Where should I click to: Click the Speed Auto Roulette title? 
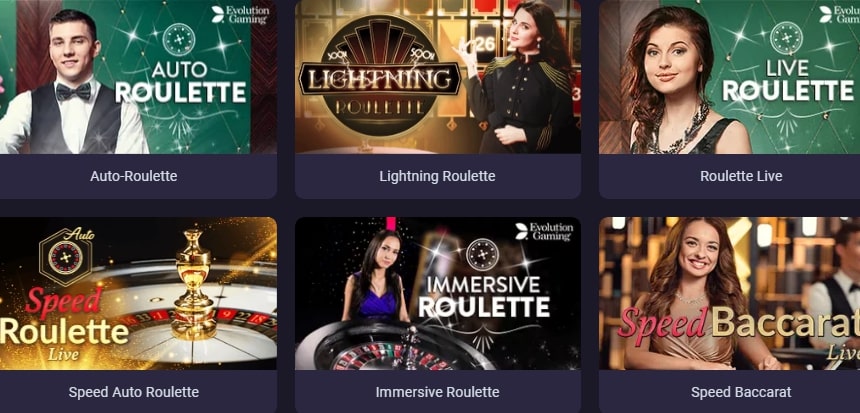coord(134,392)
